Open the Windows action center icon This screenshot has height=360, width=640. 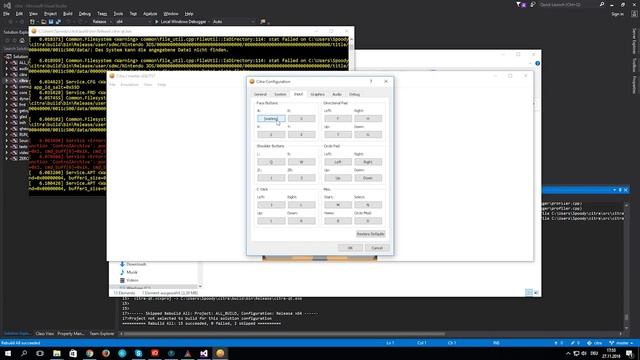(x=630, y=353)
